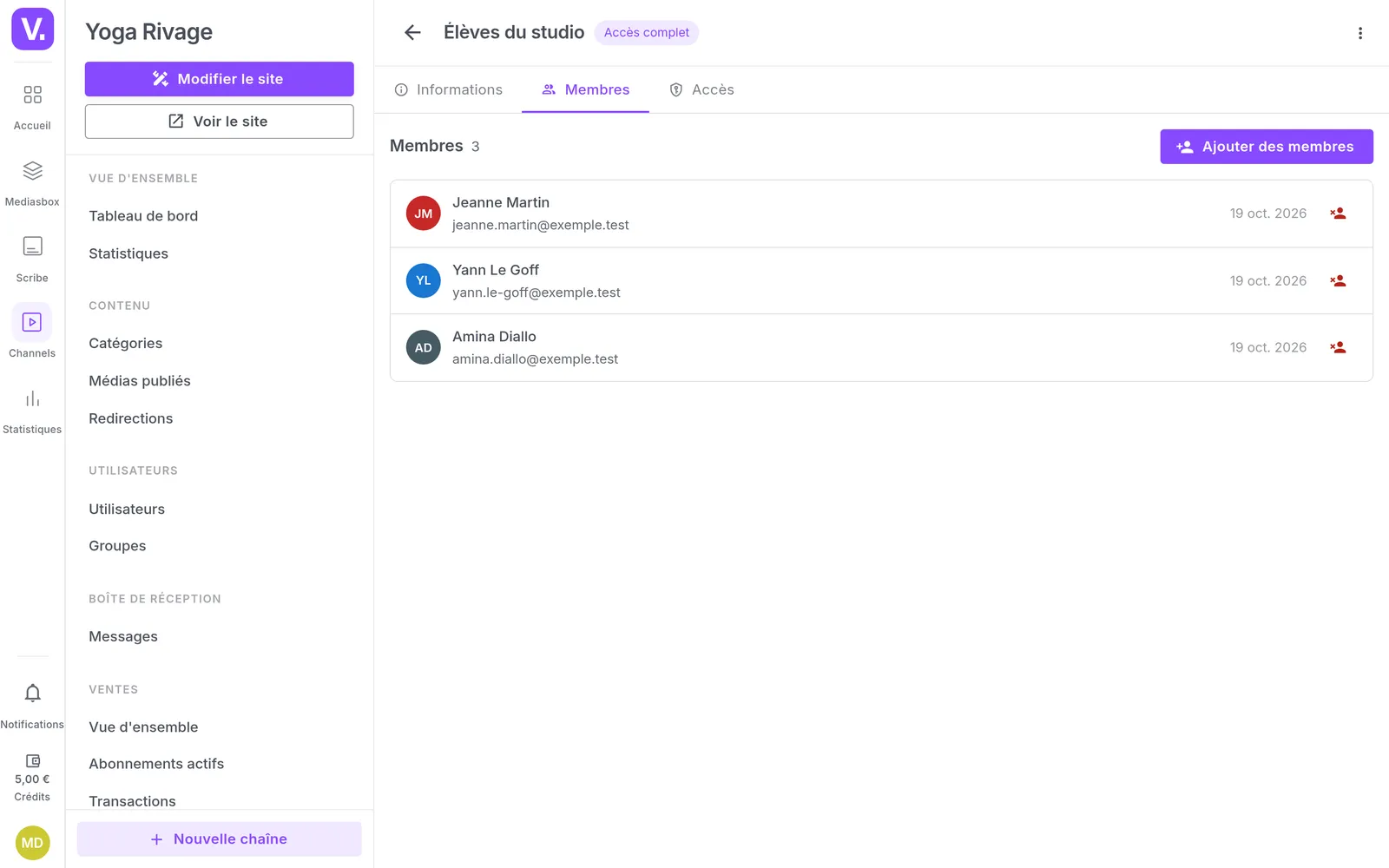Click the AD avatar of Amina Diallo

423,347
